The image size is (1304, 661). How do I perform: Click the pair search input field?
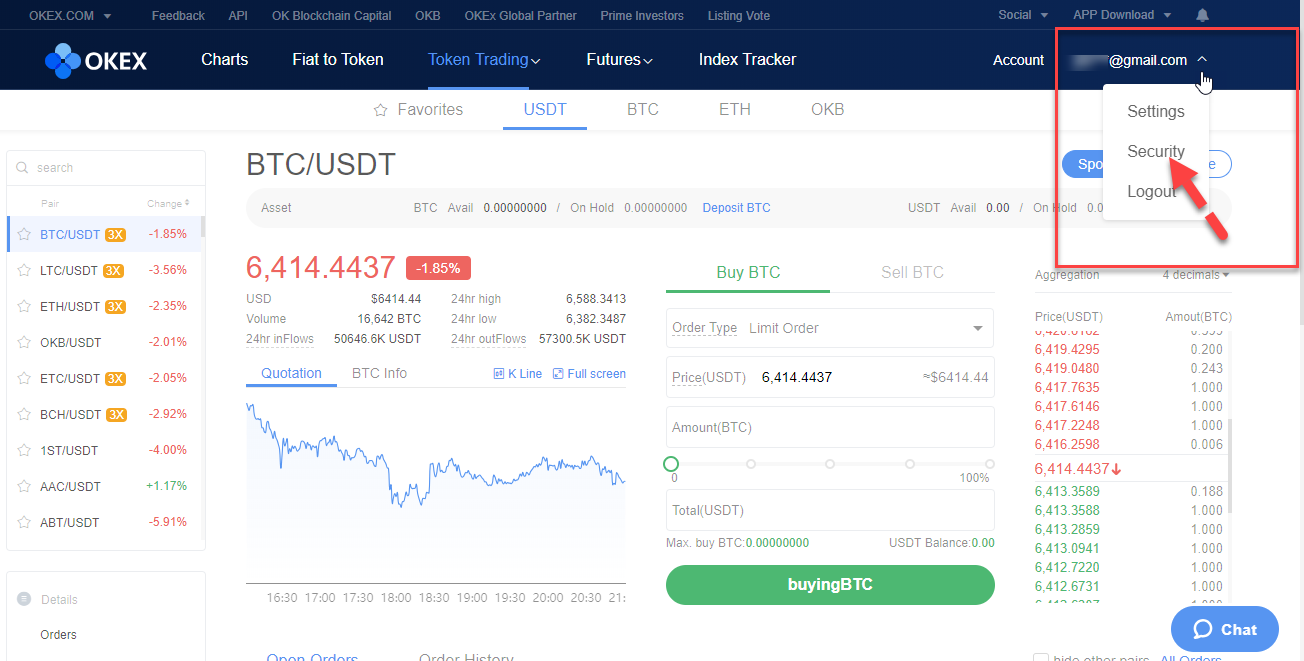(x=106, y=168)
